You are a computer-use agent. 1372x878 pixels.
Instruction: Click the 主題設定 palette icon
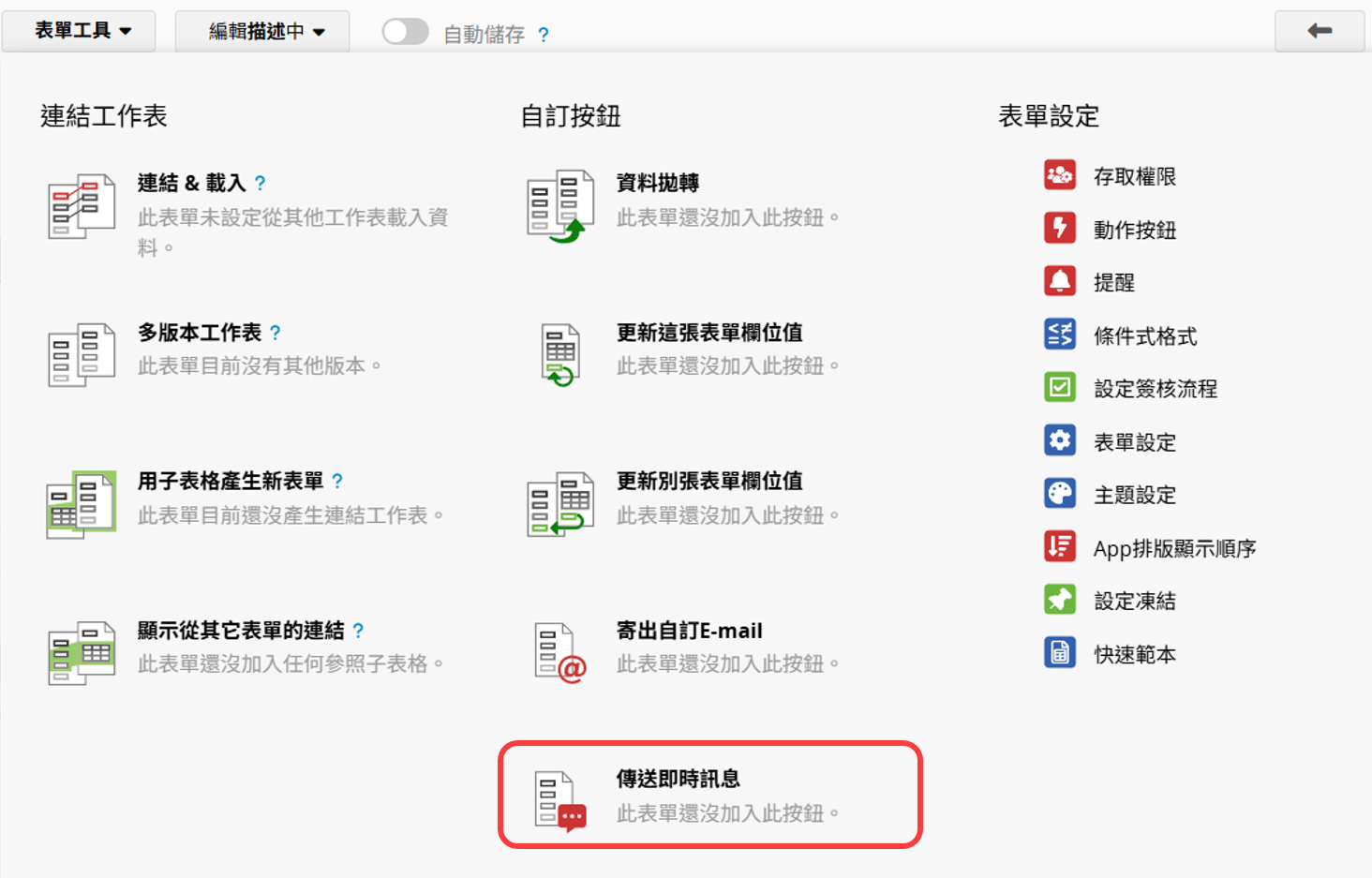[1059, 494]
